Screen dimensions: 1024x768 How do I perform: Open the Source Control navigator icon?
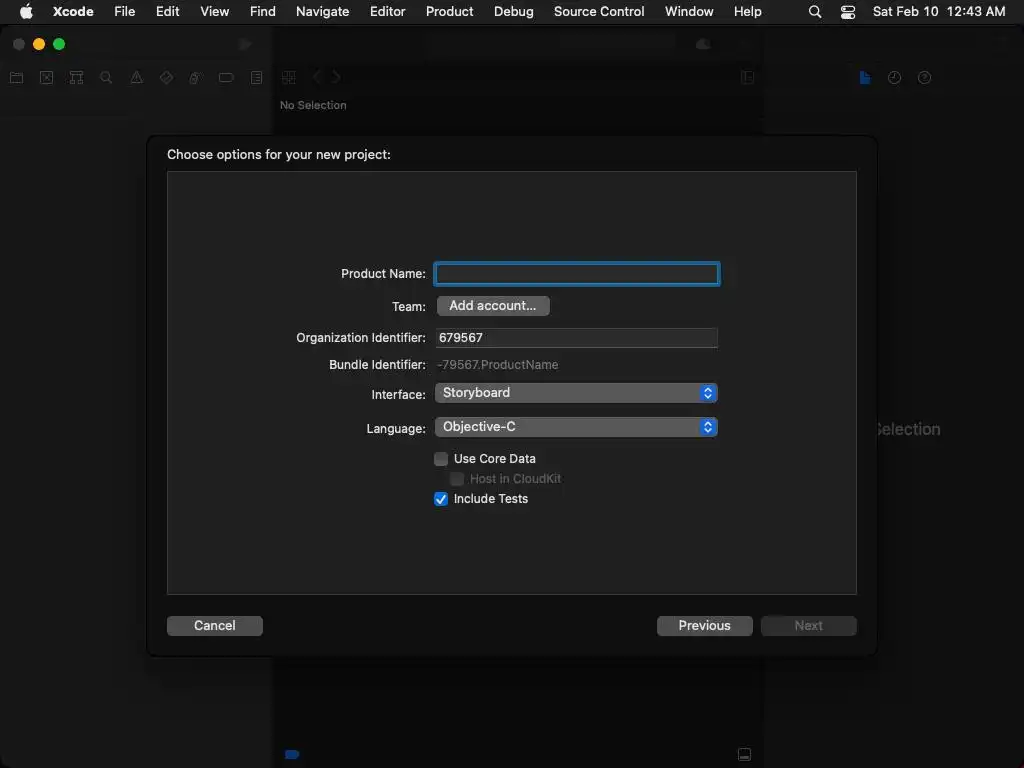pyautogui.click(x=46, y=78)
